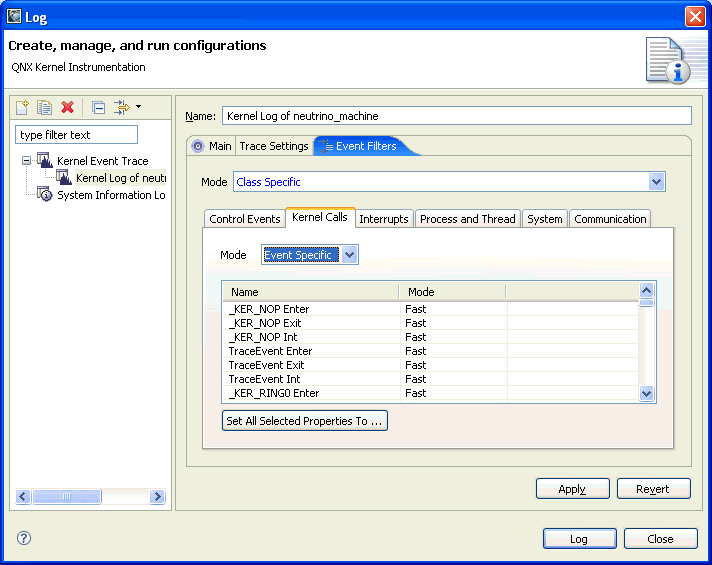The width and height of the screenshot is (712, 565).
Task: Open the Class Specific mode dropdown
Action: (656, 182)
